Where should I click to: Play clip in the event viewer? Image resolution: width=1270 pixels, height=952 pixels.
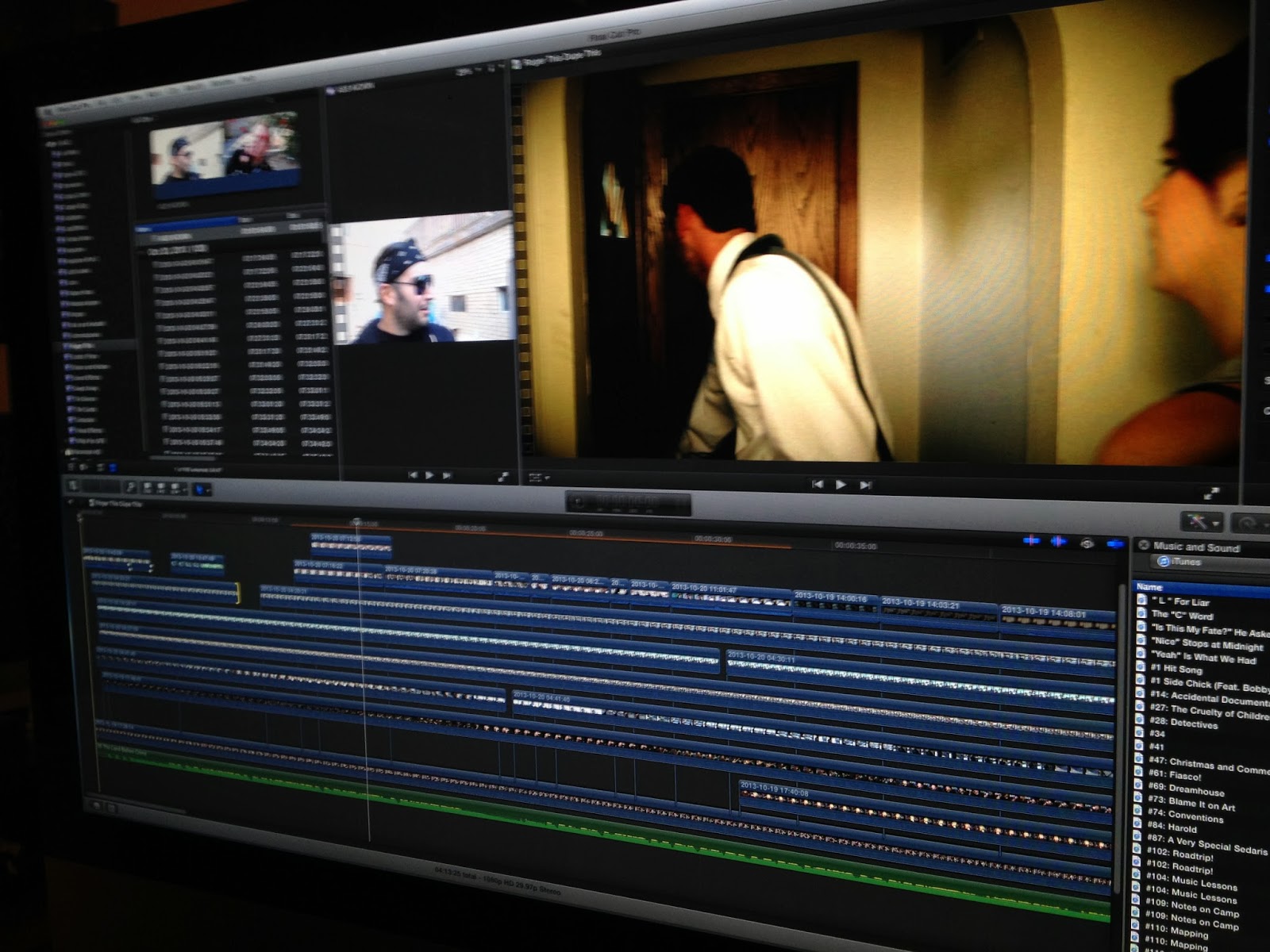[x=429, y=475]
